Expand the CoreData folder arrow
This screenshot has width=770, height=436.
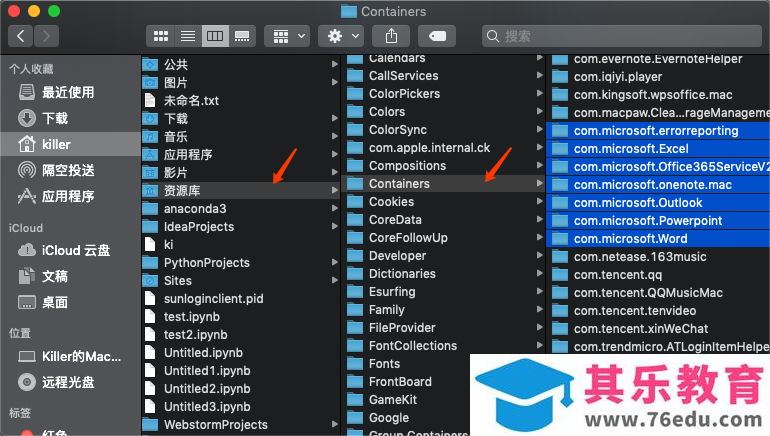(540, 219)
